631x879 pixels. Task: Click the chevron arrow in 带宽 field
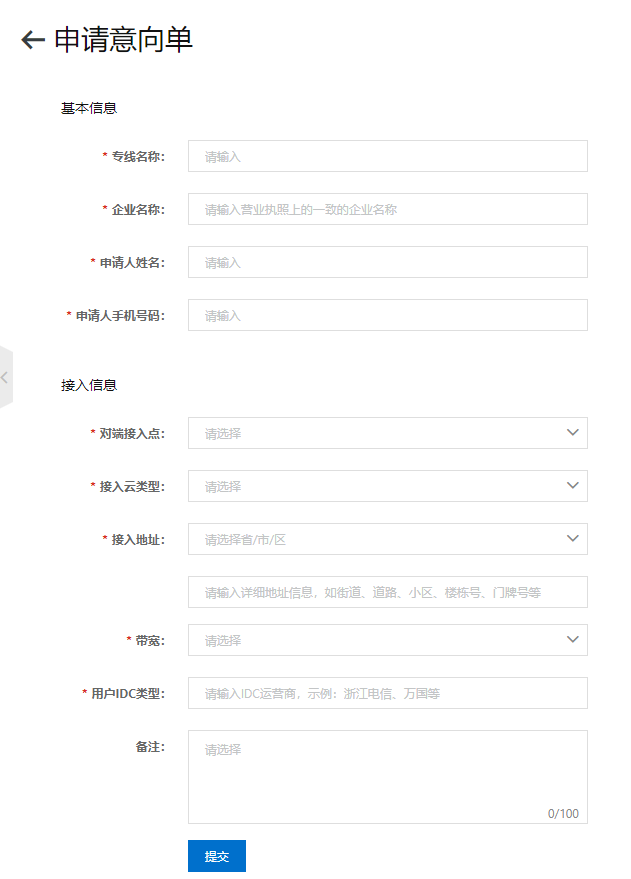tap(572, 639)
